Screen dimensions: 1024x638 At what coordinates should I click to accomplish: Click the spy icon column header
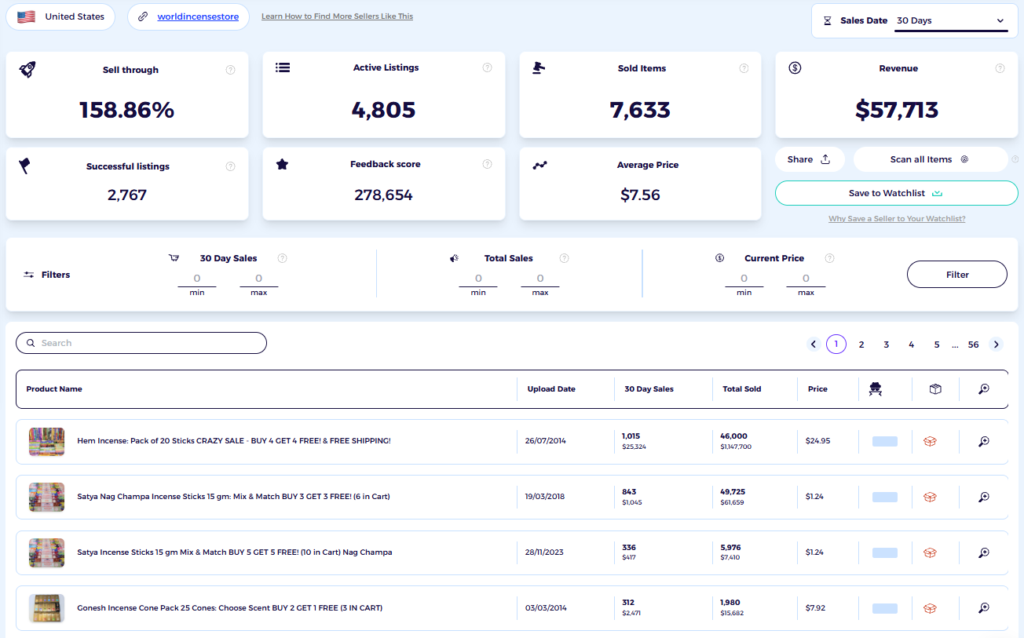(x=875, y=389)
